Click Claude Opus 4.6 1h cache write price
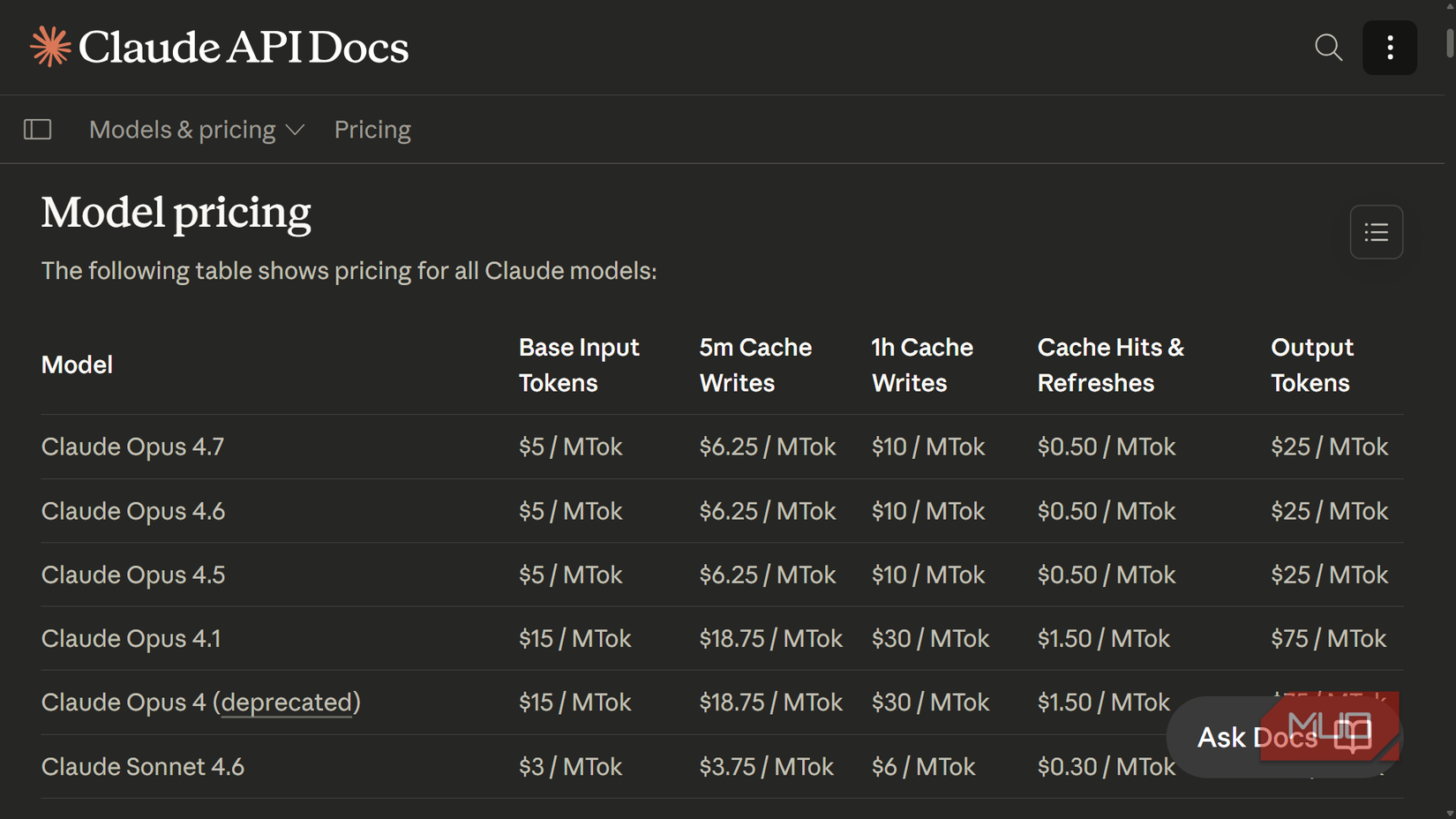The image size is (1456, 819). [x=928, y=511]
